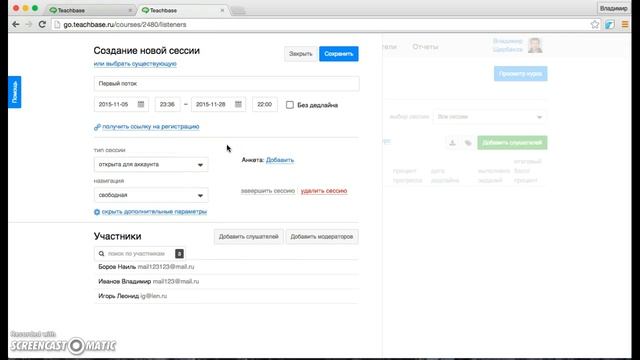
Task: Open session selection dropdown in background page
Action: (x=490, y=117)
